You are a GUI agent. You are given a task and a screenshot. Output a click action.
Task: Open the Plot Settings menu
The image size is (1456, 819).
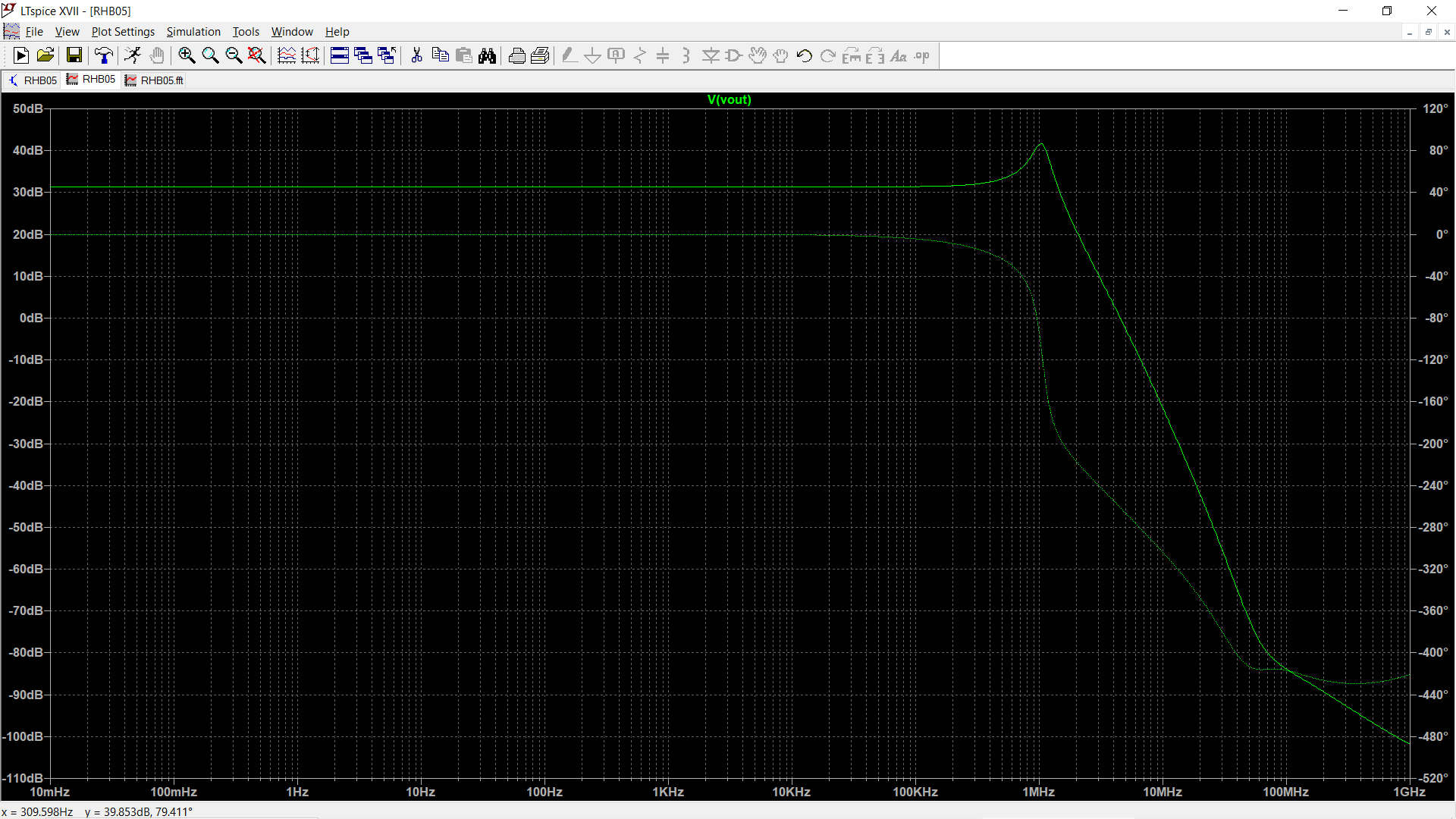pos(123,32)
